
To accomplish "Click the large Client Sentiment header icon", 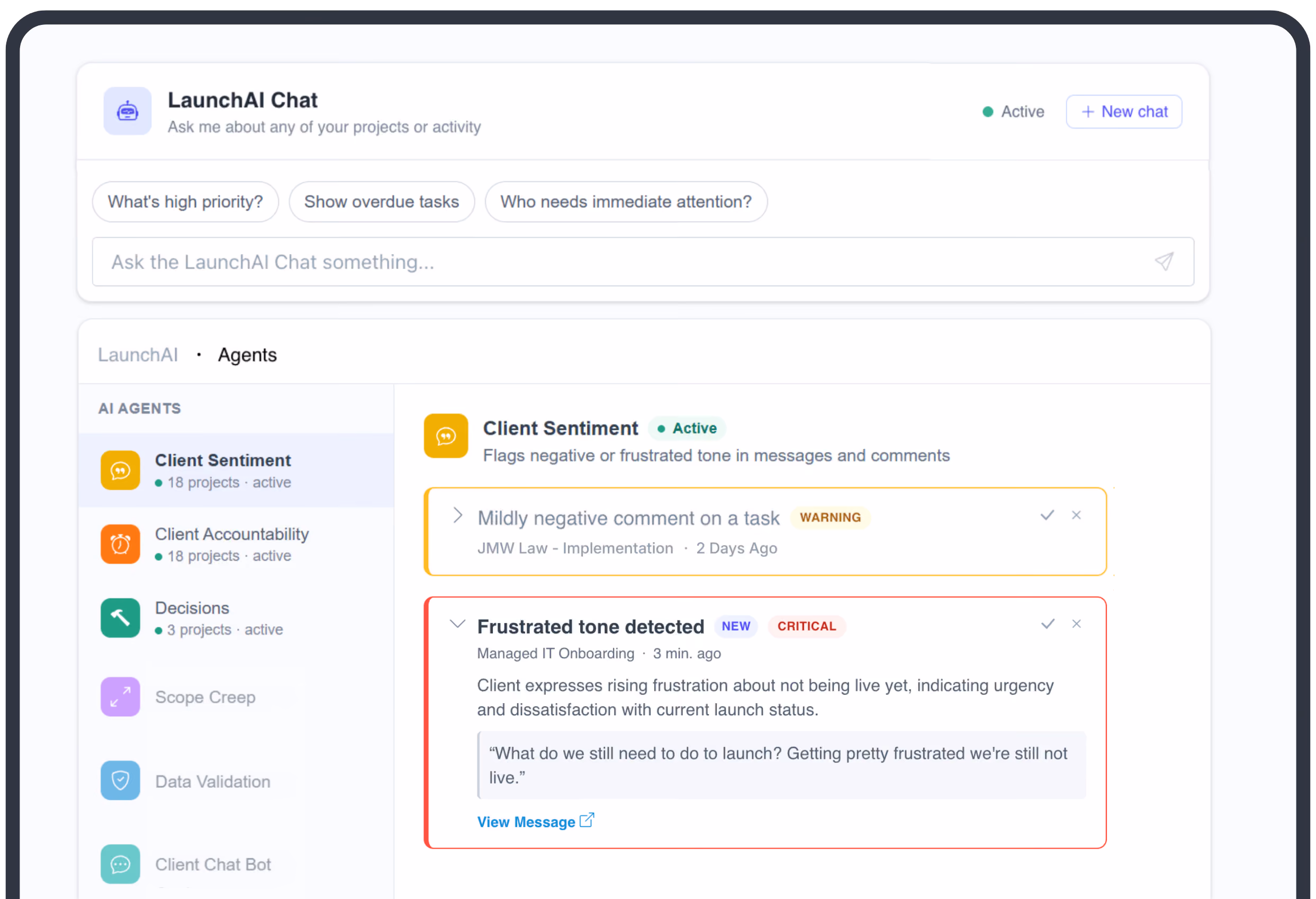I will [446, 436].
